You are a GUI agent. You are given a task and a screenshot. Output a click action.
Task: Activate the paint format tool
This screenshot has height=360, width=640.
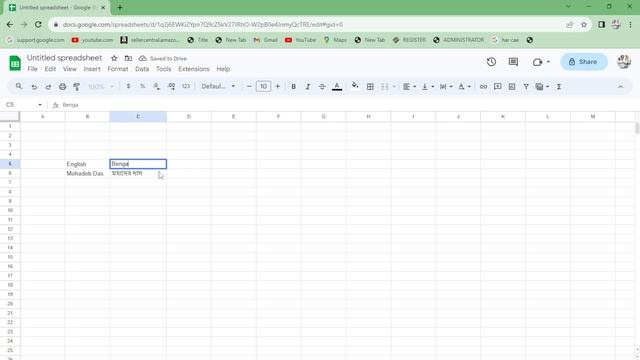pos(76,87)
